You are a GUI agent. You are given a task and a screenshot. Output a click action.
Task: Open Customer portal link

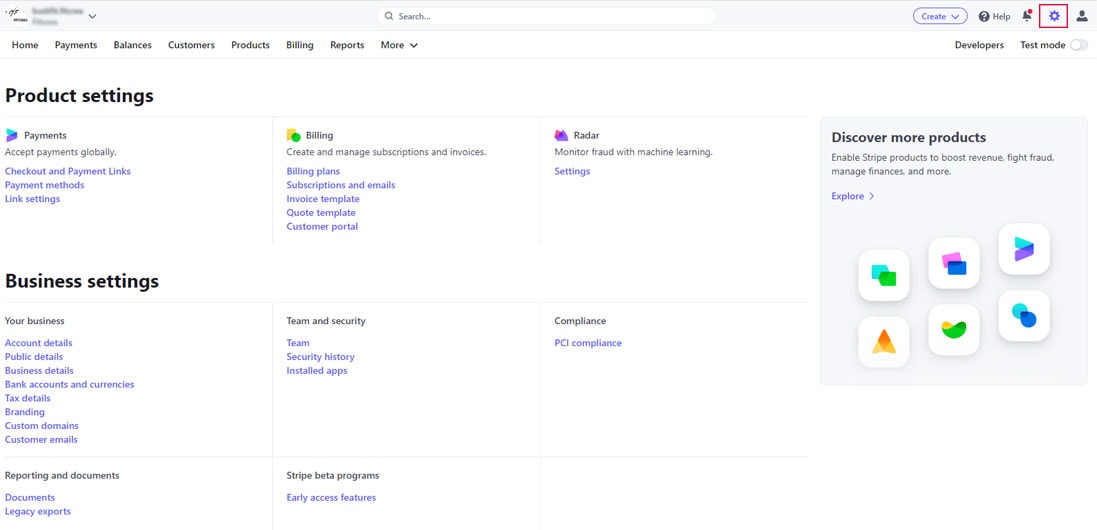click(x=322, y=227)
